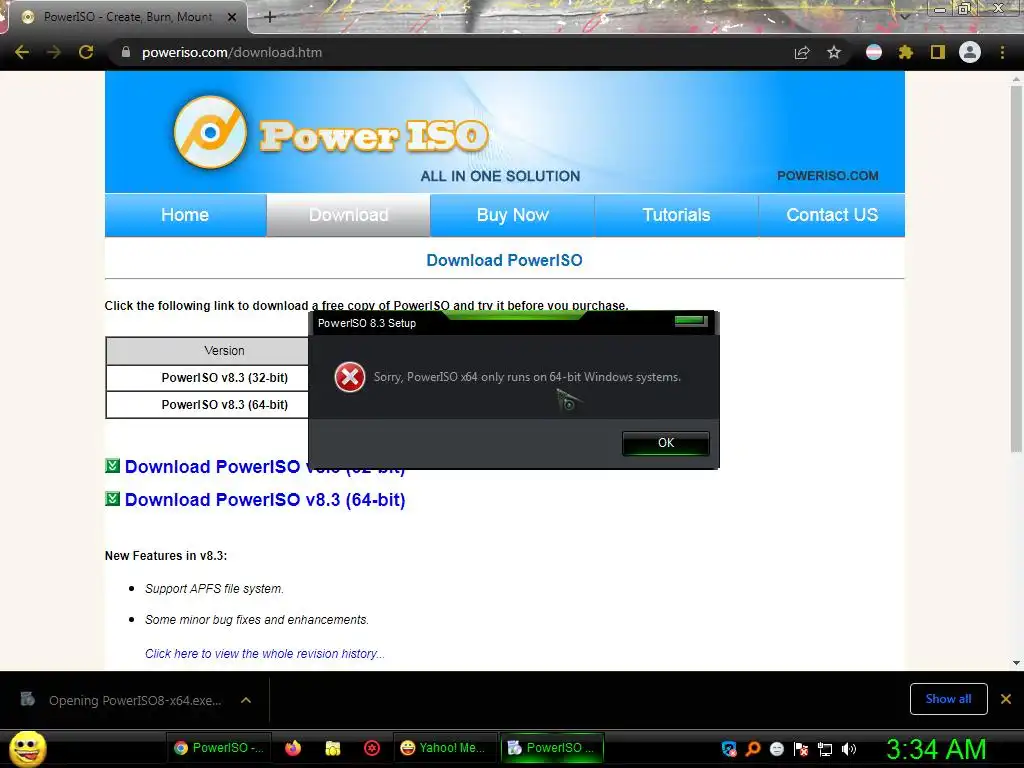Expand options for PowerISO8-x64.exe download

pos(246,700)
